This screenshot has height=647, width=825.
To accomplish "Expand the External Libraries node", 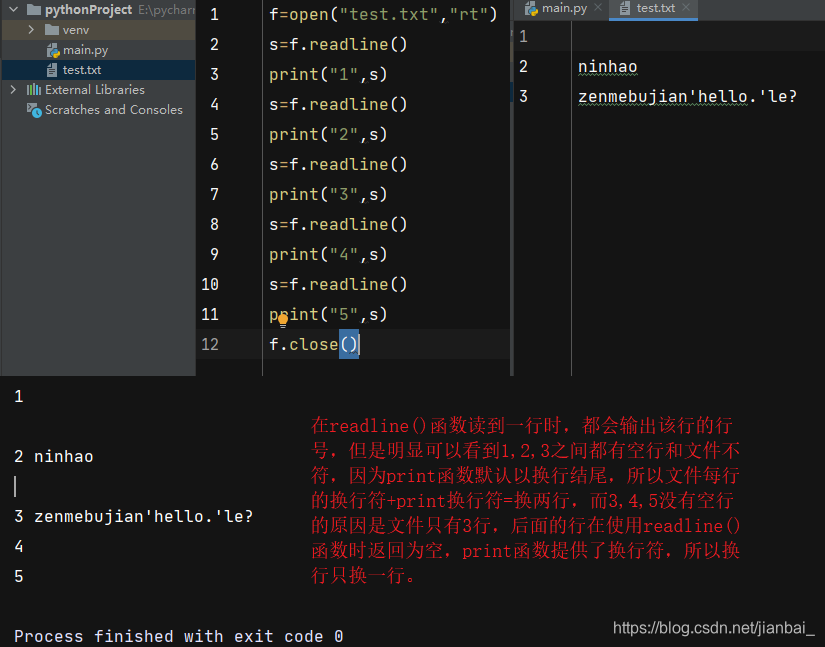I will (x=13, y=89).
